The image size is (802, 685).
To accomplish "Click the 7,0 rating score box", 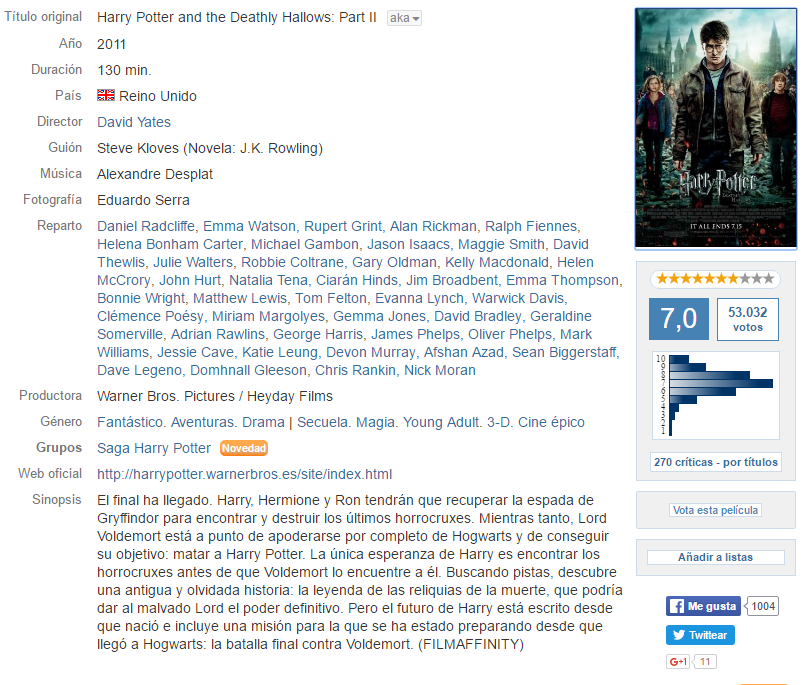I will pyautogui.click(x=679, y=319).
